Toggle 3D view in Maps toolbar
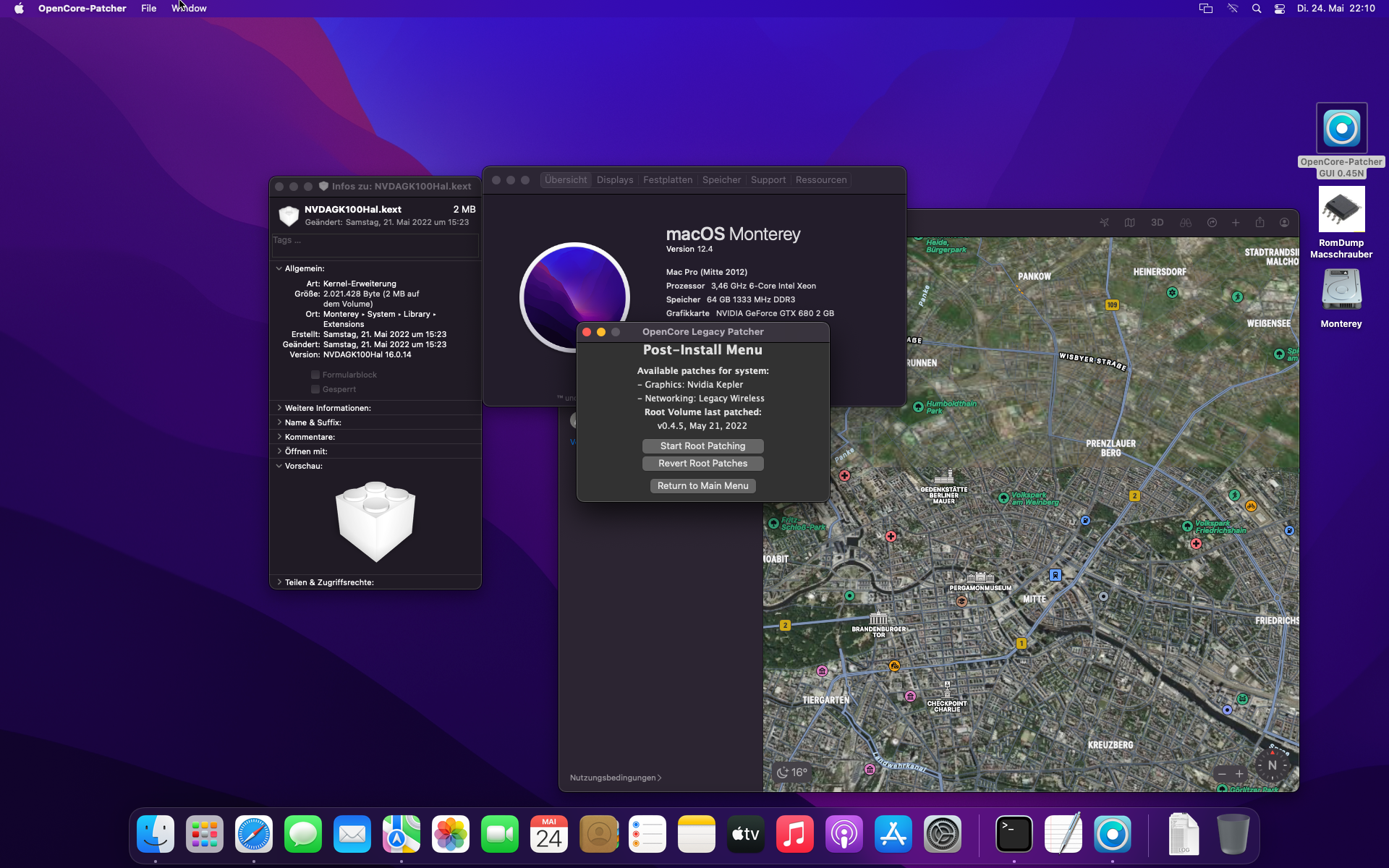1389x868 pixels. click(x=1157, y=223)
